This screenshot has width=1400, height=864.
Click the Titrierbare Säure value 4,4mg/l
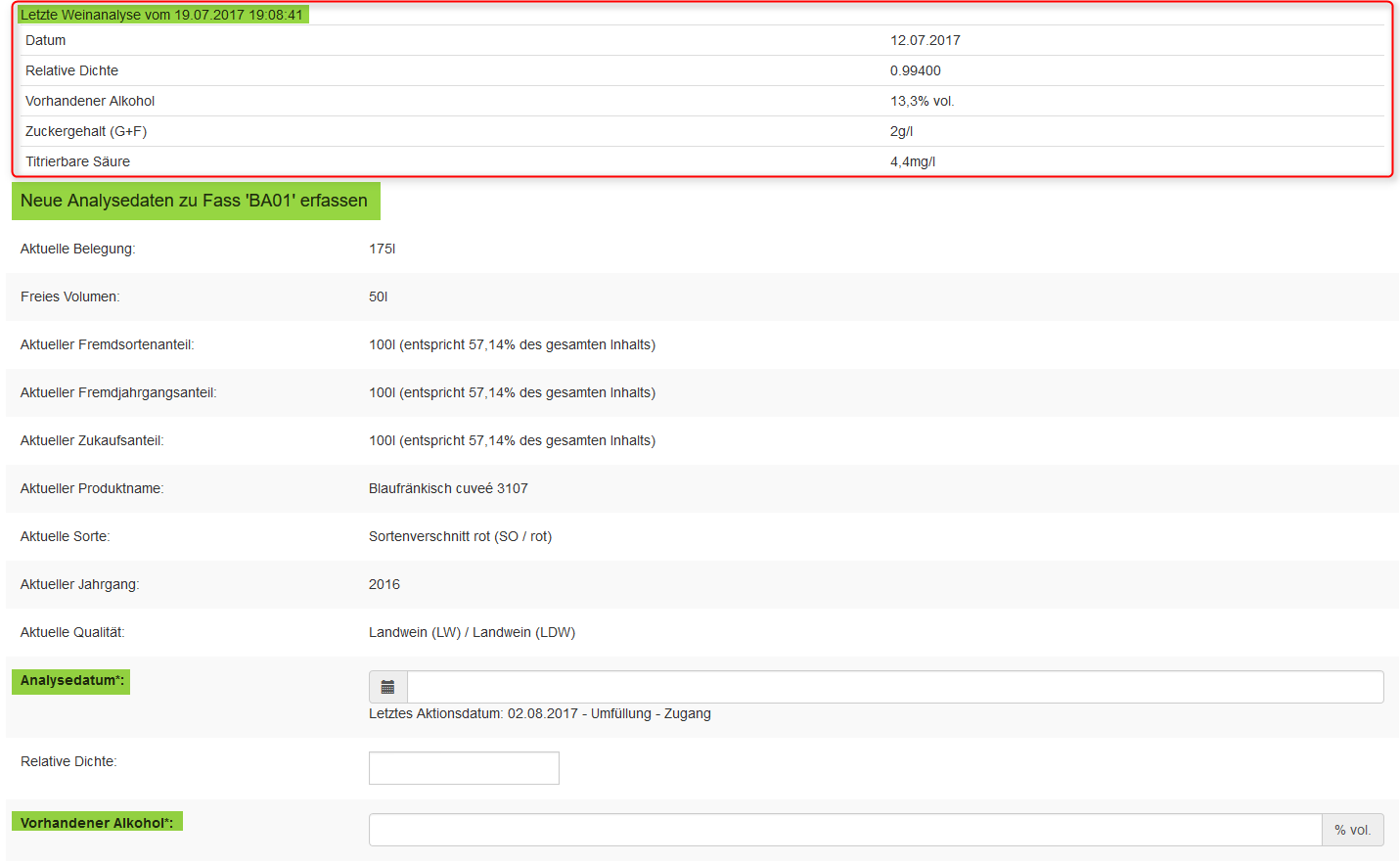[912, 161]
